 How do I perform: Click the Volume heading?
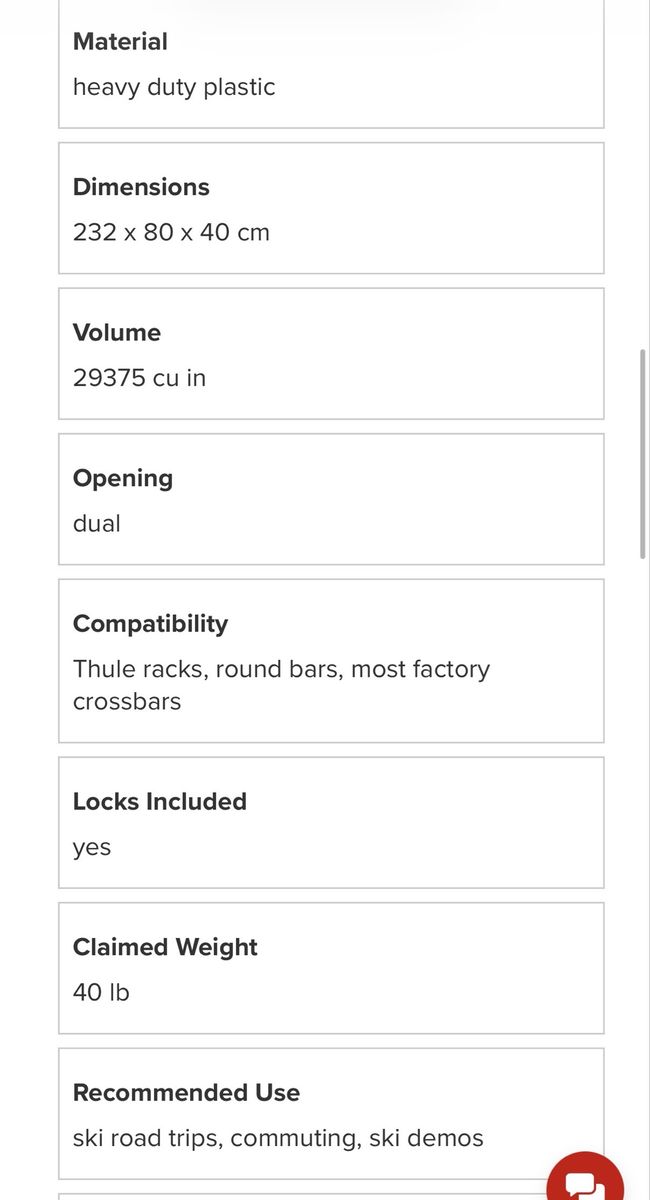[x=117, y=332]
